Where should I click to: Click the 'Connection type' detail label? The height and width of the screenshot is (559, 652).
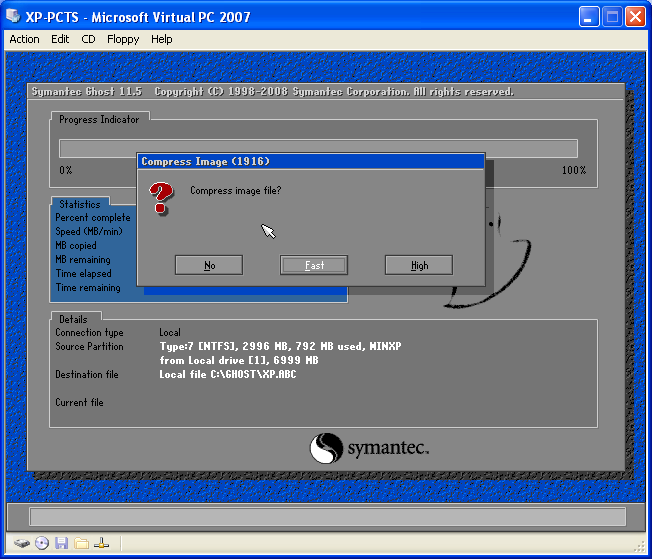tap(89, 333)
